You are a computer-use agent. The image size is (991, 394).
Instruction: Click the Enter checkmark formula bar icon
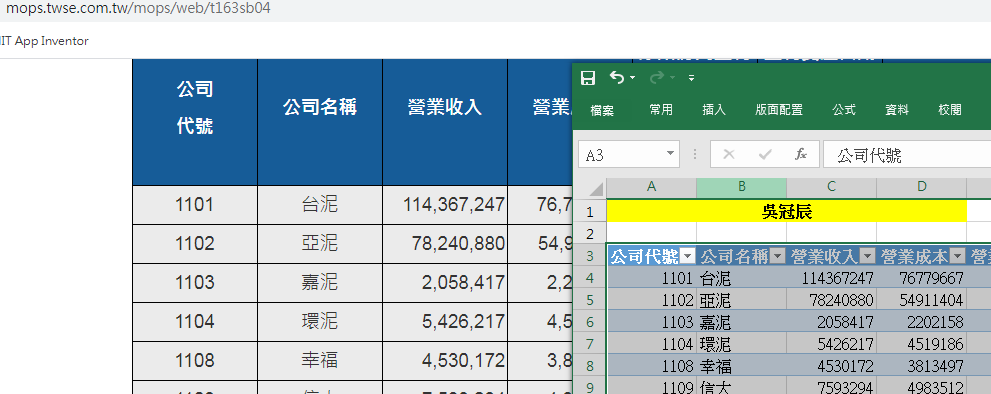tap(765, 154)
